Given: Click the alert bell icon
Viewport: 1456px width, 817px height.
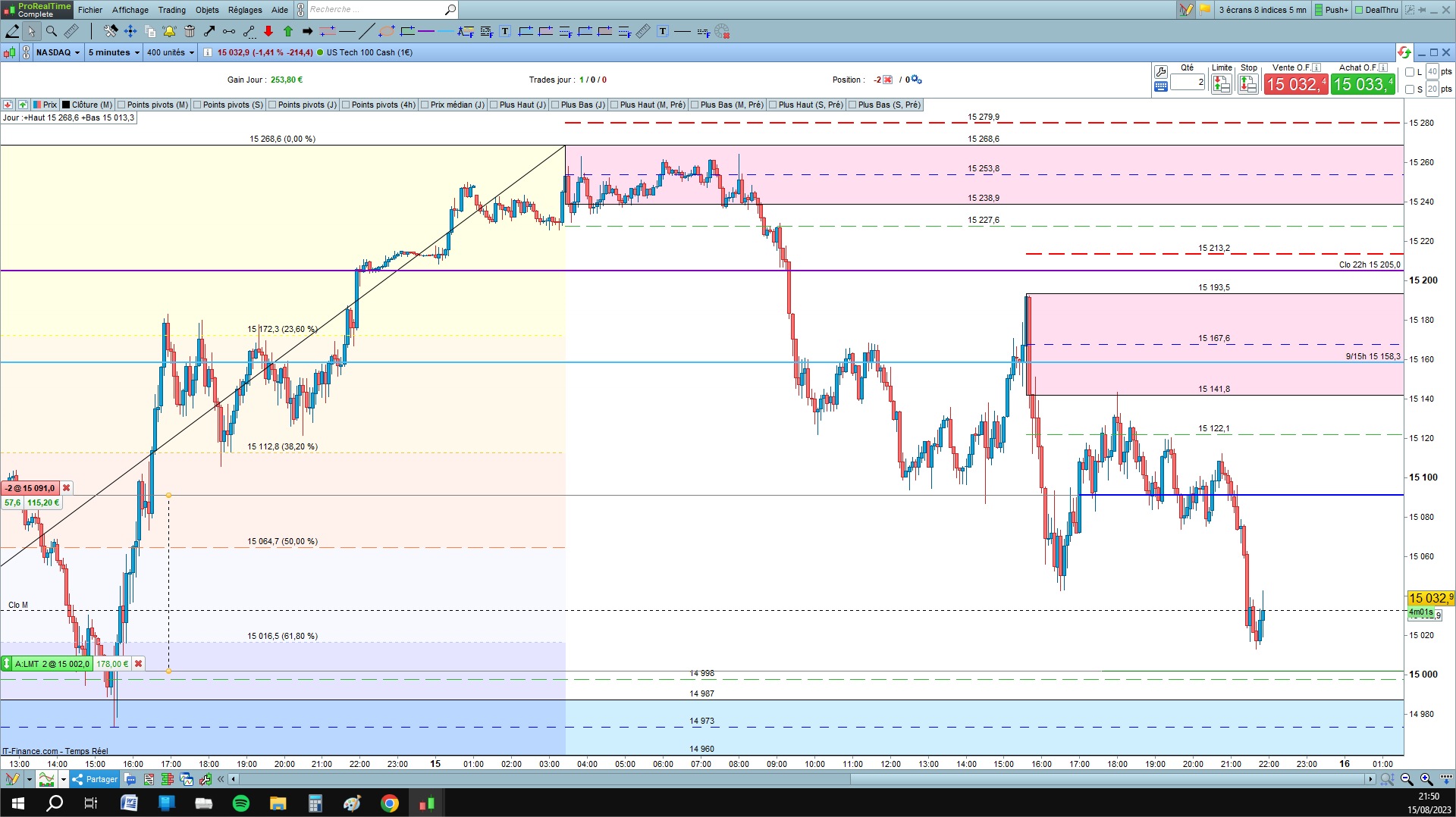Looking at the screenshot, I should [x=169, y=31].
